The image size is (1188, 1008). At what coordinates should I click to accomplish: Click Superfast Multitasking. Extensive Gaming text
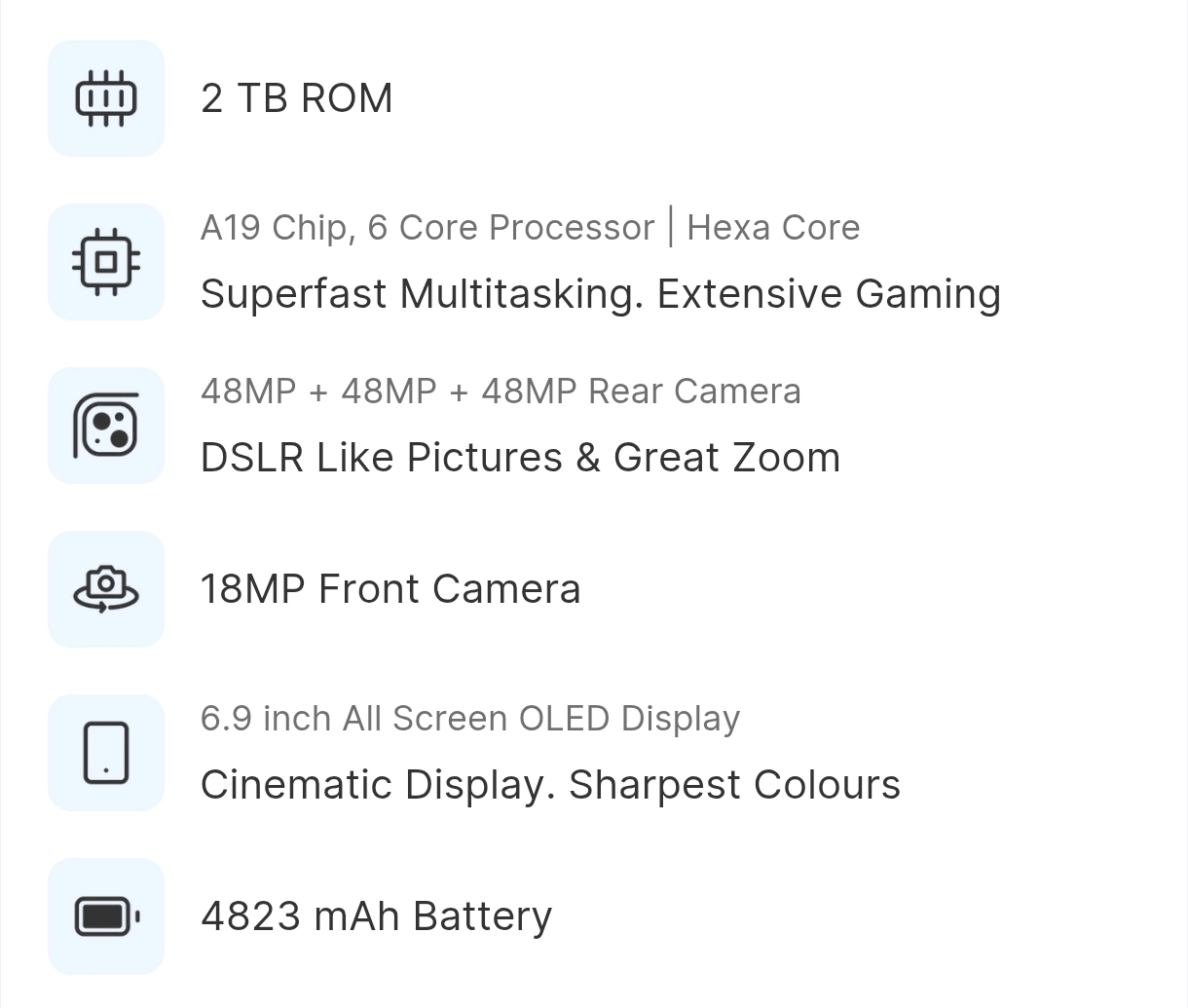pyautogui.click(x=601, y=294)
